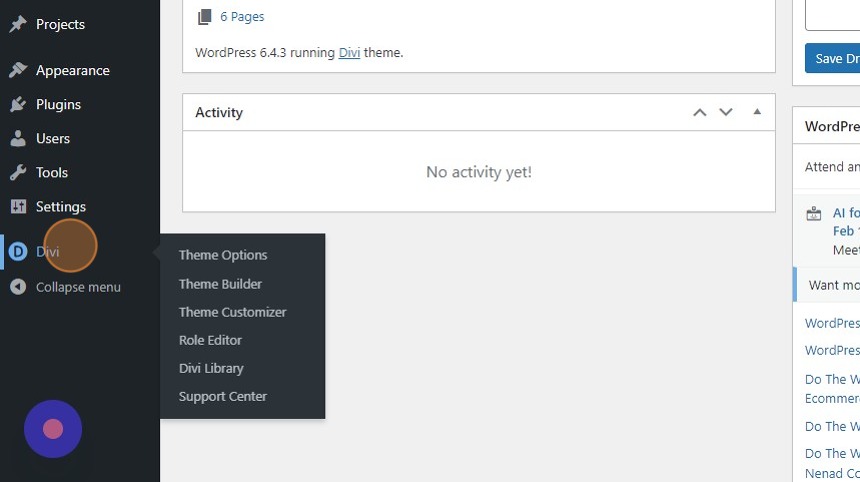Click the Appearance paintbrush icon
The image size is (860, 482).
point(17,71)
